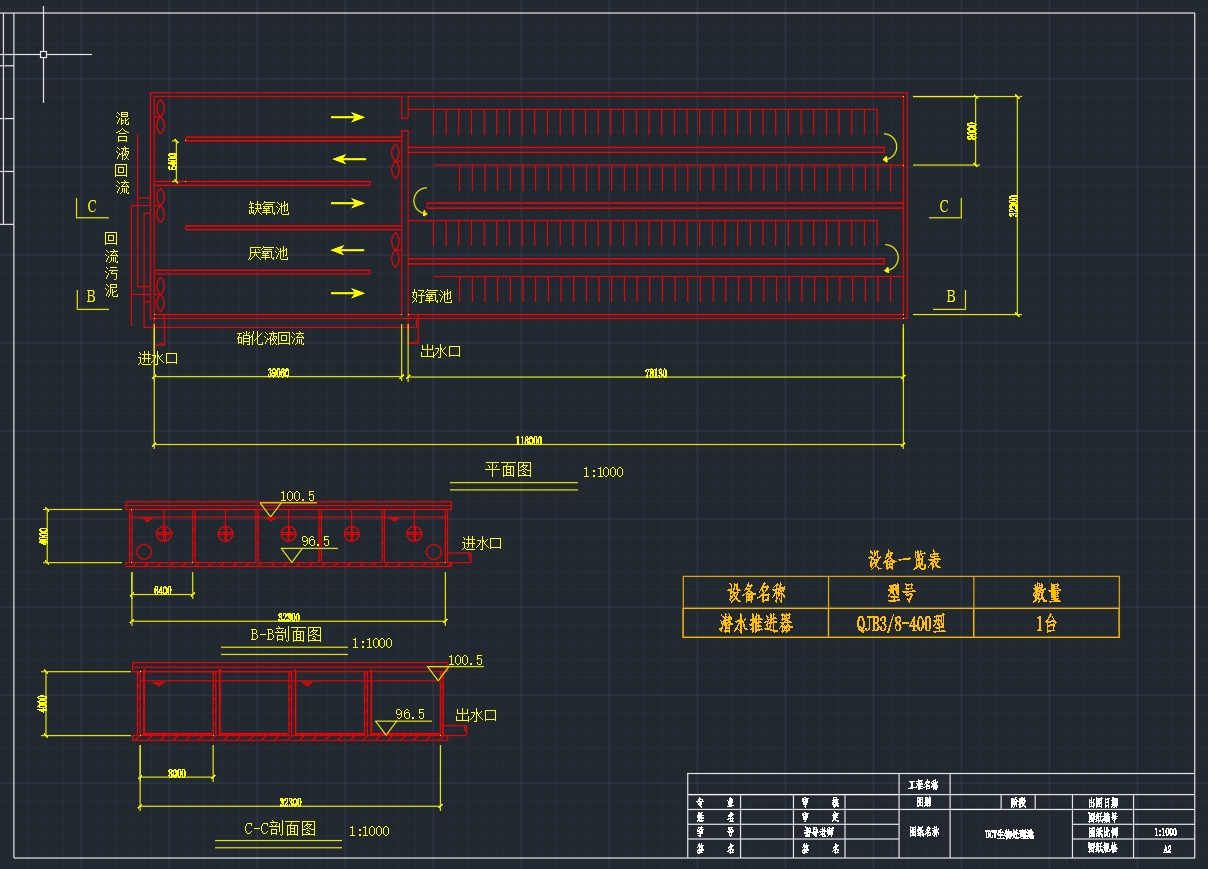Select the 96.5 elevation in C-C section
This screenshot has height=869, width=1208.
410,714
